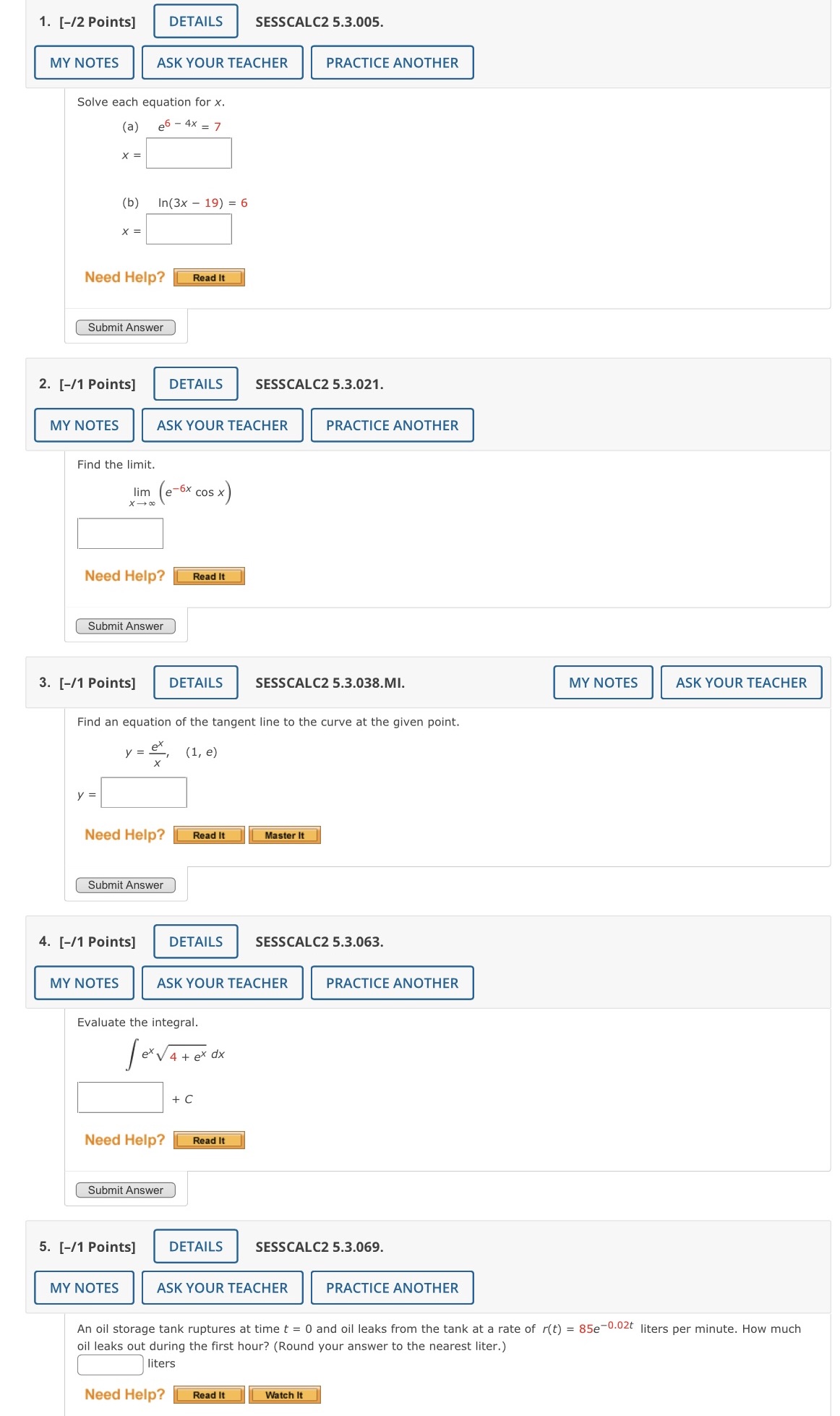Choose PRACTICE ANOTHER for question 1
This screenshot has height=1416, width=840.
(x=391, y=63)
